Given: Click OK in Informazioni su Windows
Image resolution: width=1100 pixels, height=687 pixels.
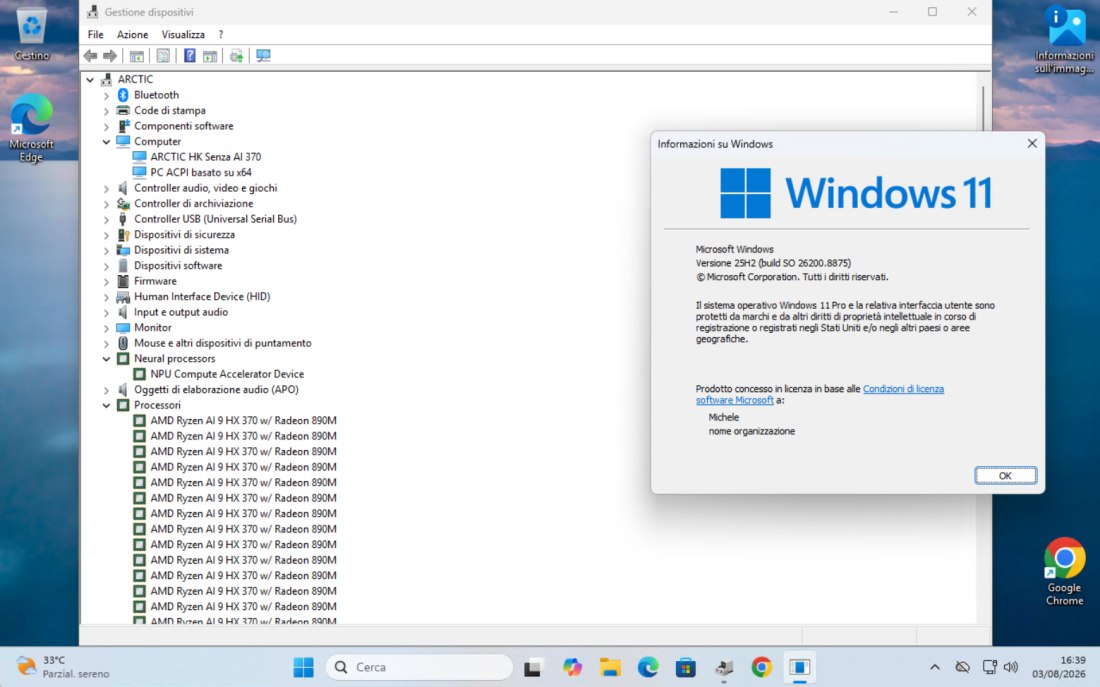Looking at the screenshot, I should [1005, 475].
